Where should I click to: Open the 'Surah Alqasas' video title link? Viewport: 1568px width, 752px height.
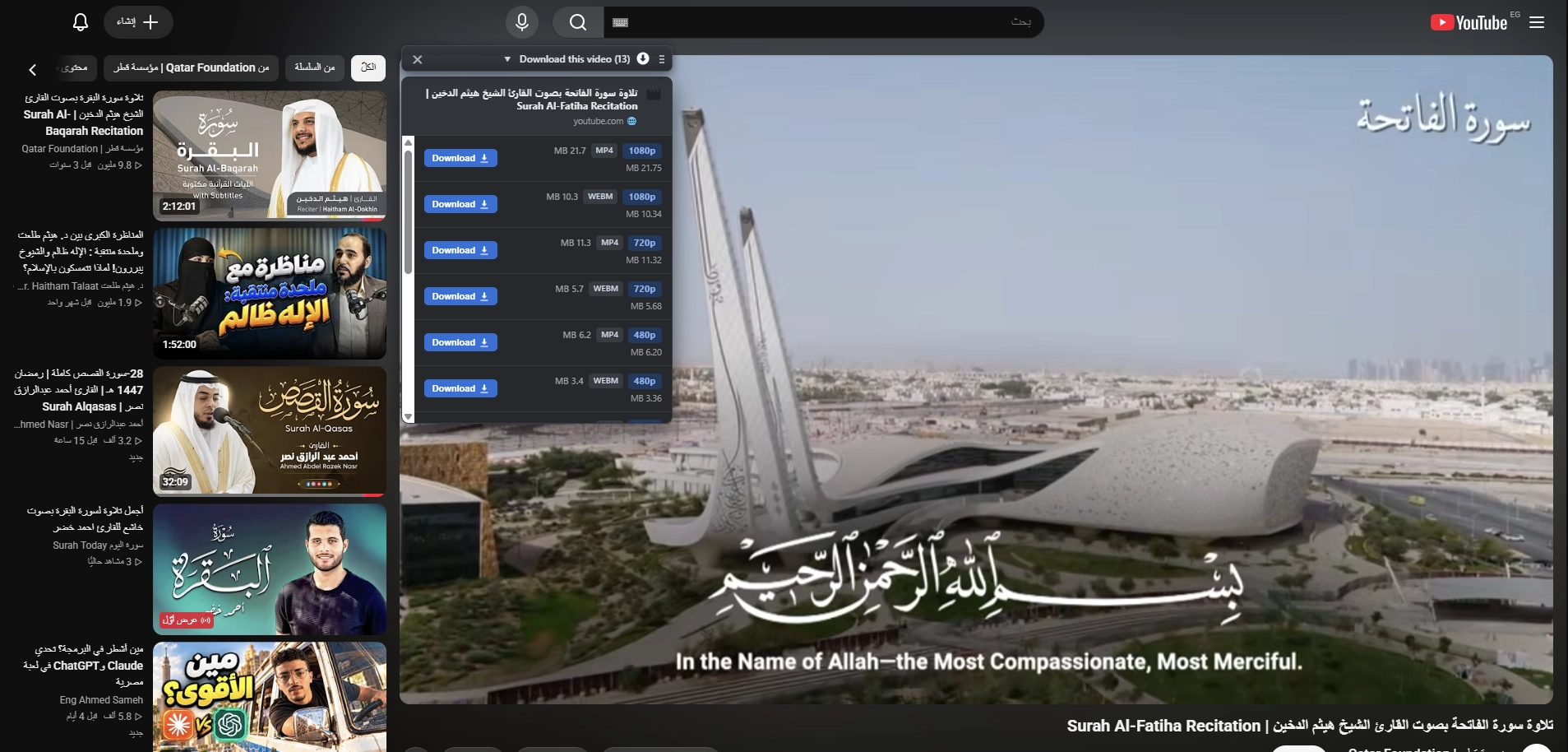pyautogui.click(x=79, y=390)
